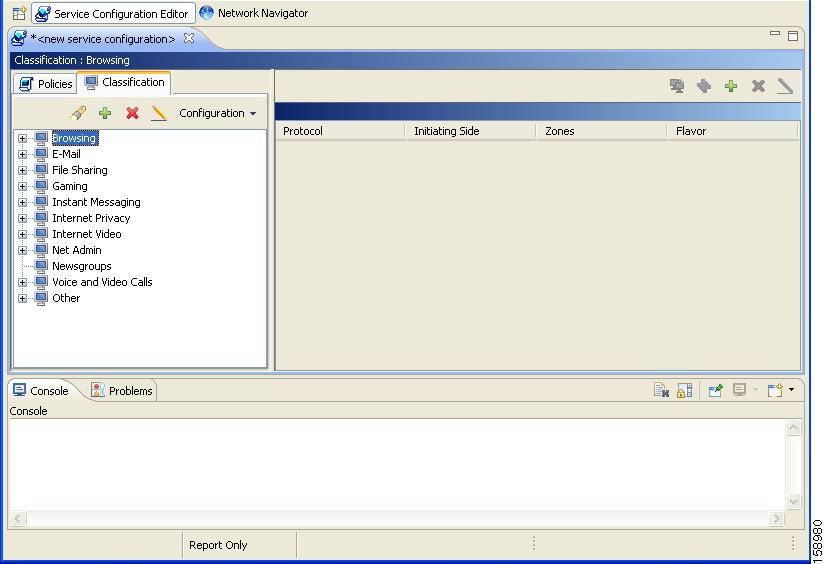Click the key-shaped icon in service toolbar
The image size is (827, 564).
pos(78,113)
